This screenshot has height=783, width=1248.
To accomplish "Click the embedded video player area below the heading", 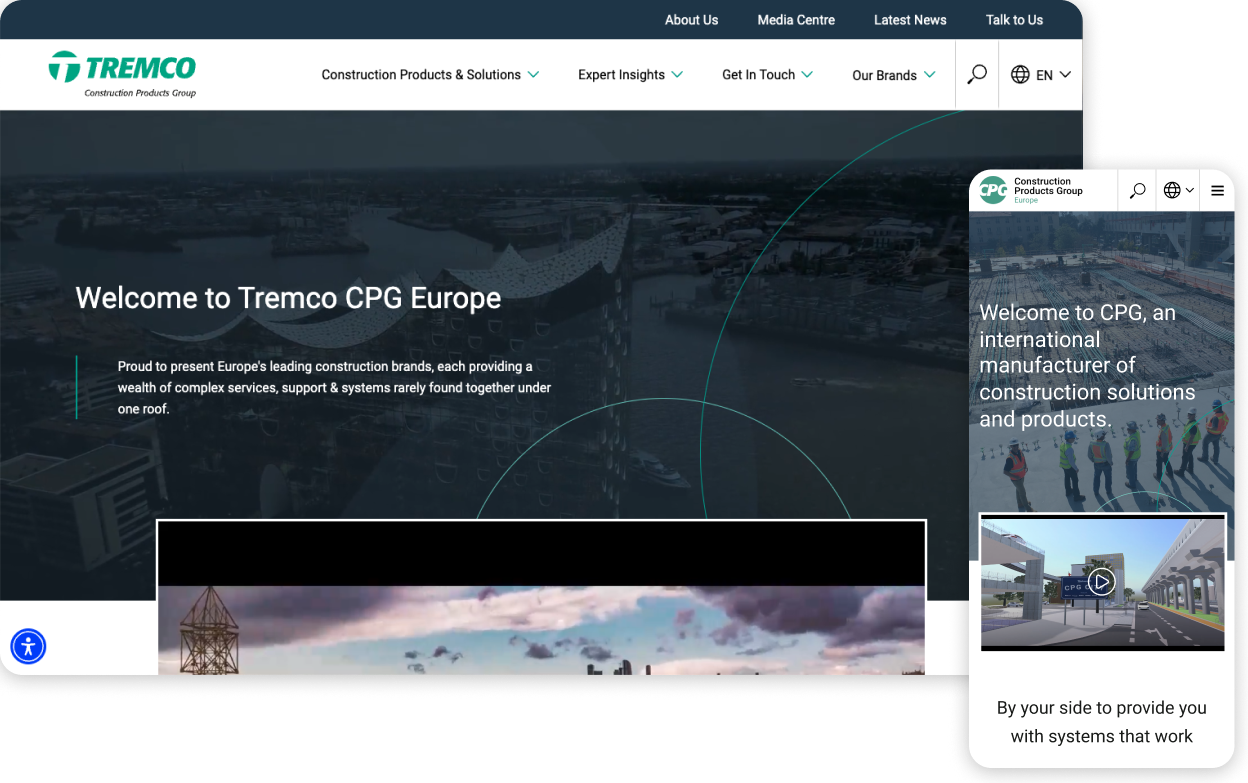I will pyautogui.click(x=540, y=600).
